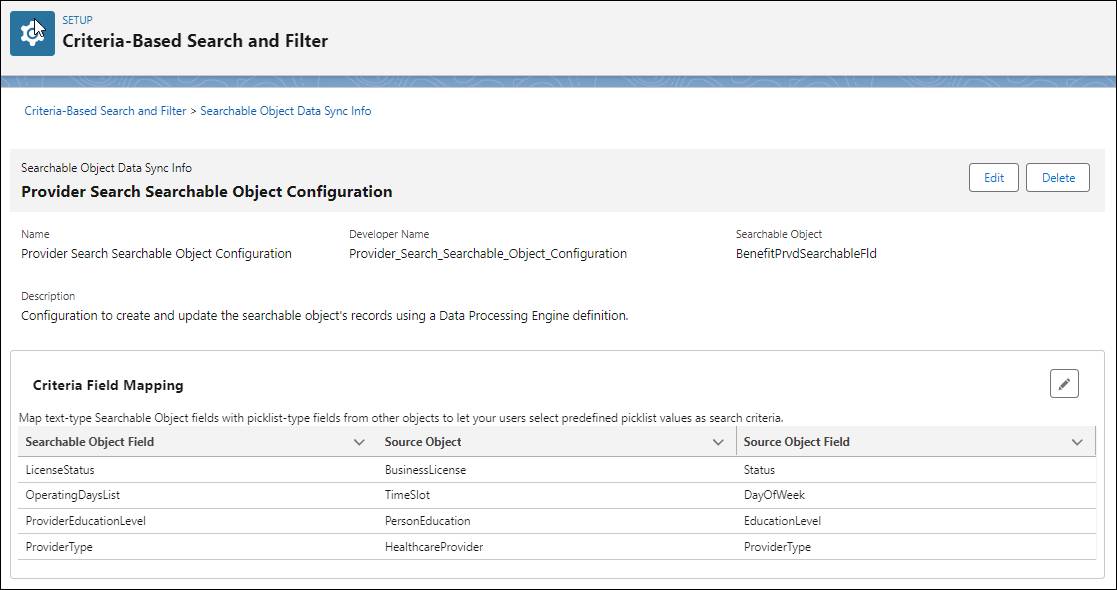Expand the Searchable Object Field column dropdown
The width and height of the screenshot is (1117, 590).
[360, 441]
